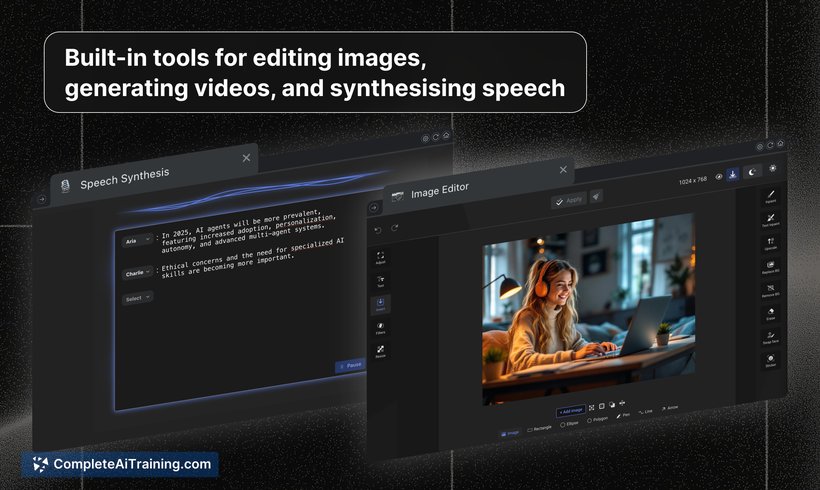Click the overlapping layers icon near Add image
Image resolution: width=820 pixels, height=490 pixels.
[x=612, y=404]
